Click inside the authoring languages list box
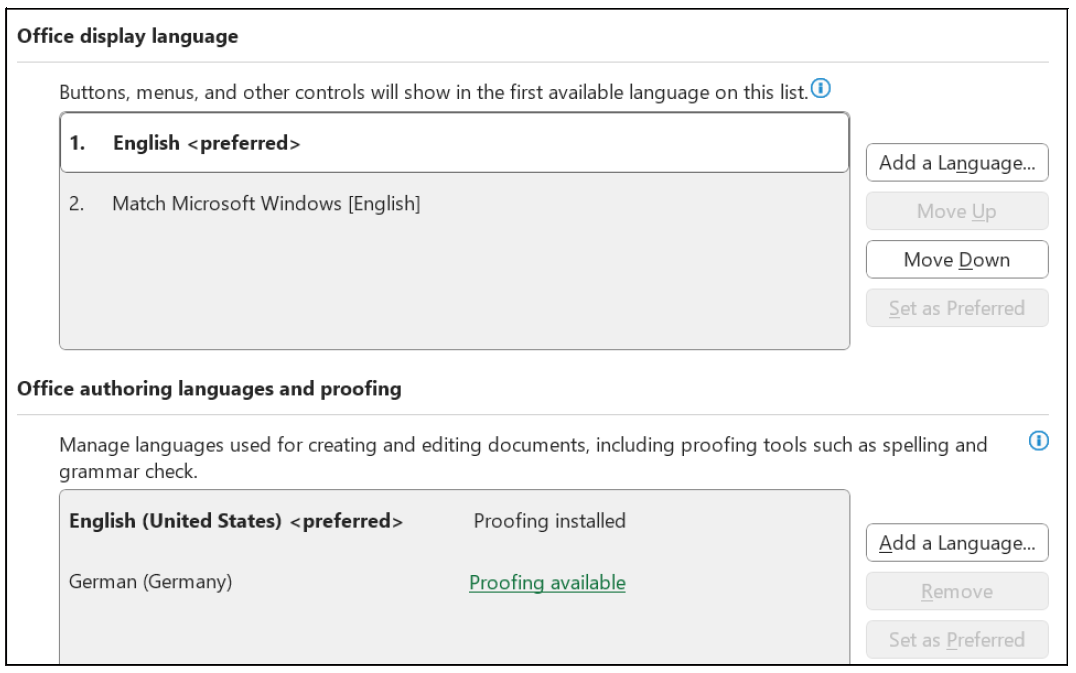Image resolution: width=1076 pixels, height=673 pixels. coord(450,630)
